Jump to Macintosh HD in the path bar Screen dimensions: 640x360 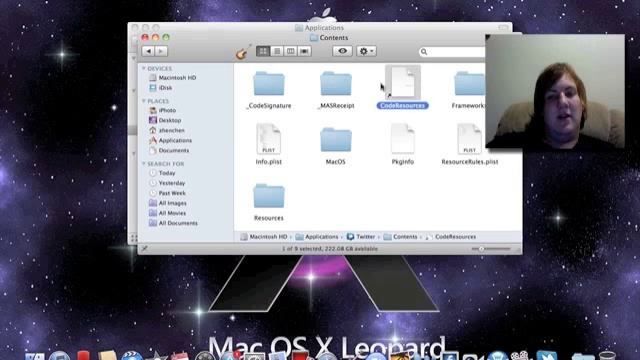[x=264, y=237]
